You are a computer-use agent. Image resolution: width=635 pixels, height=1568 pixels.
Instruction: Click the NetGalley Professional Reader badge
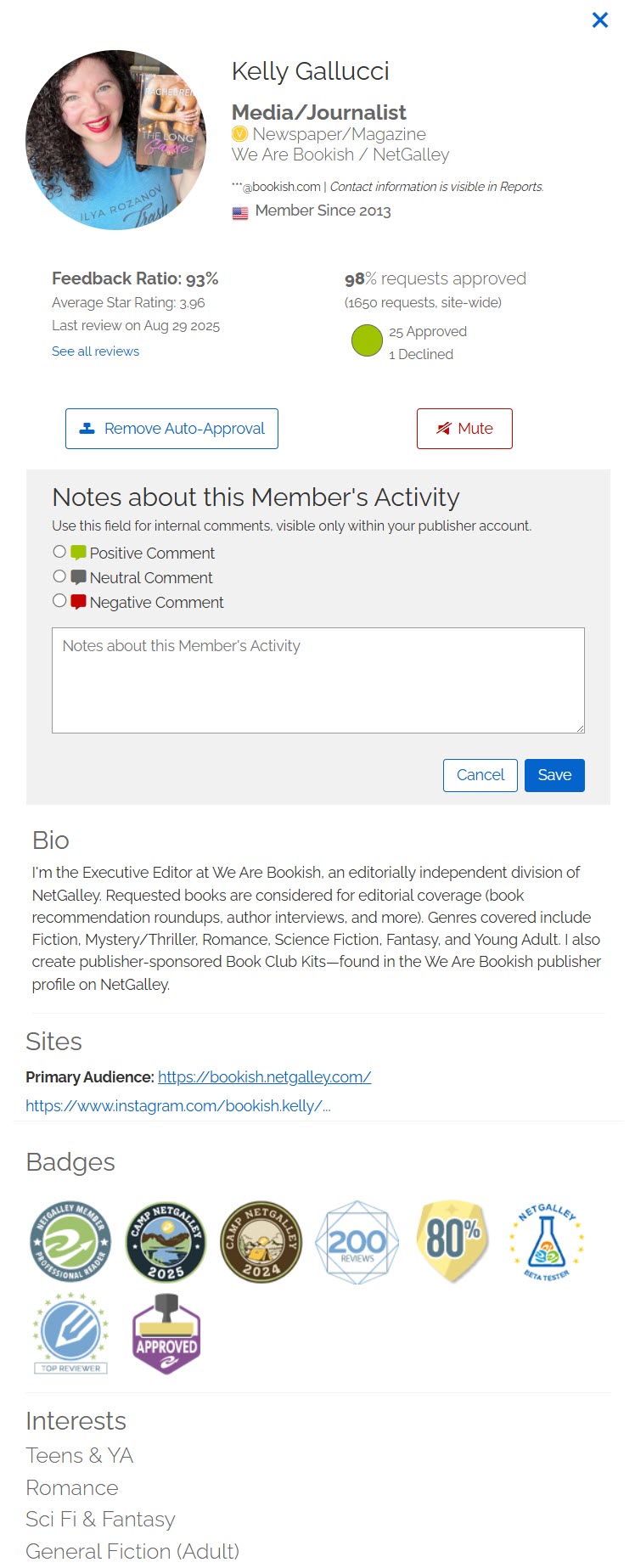71,1242
